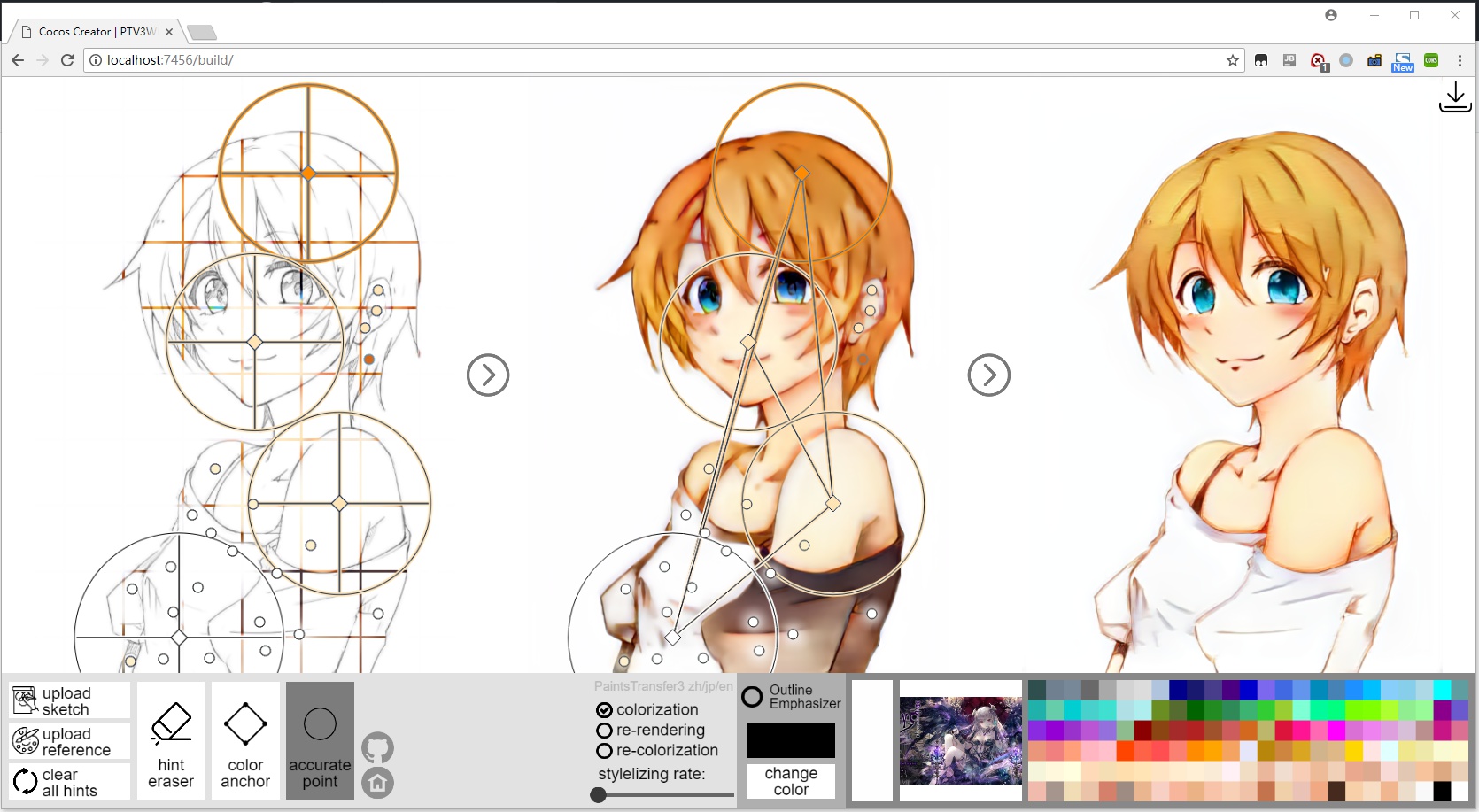Open the PaintsTransfer3 zh/jp/en language link

tap(663, 686)
